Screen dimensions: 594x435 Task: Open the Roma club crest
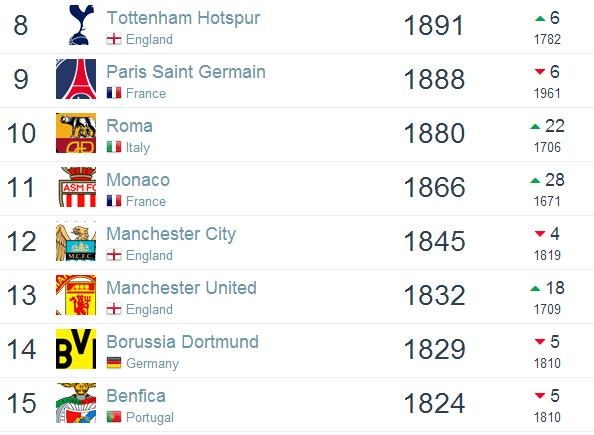(x=76, y=133)
